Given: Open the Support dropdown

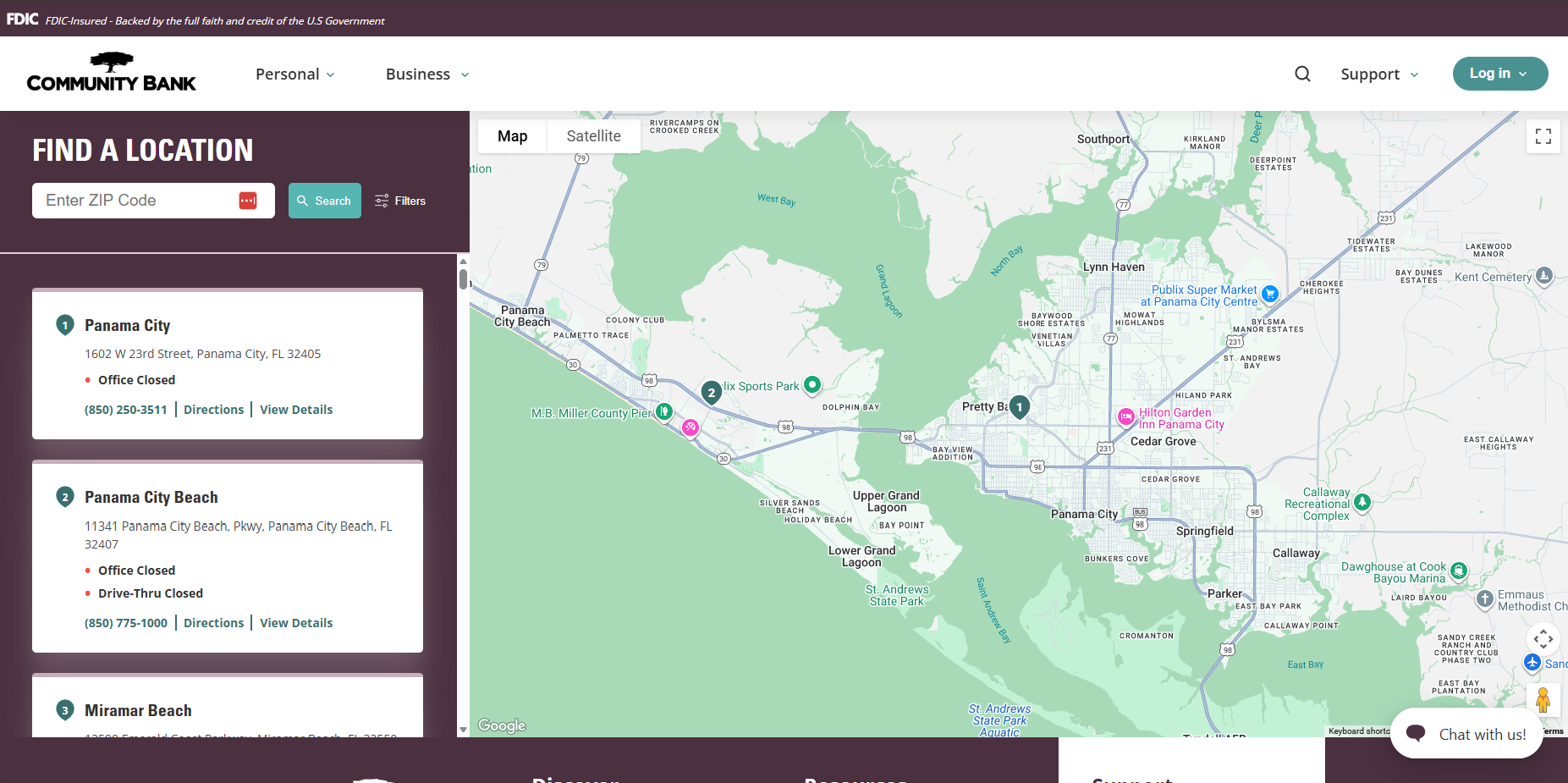Looking at the screenshot, I should tap(1378, 74).
